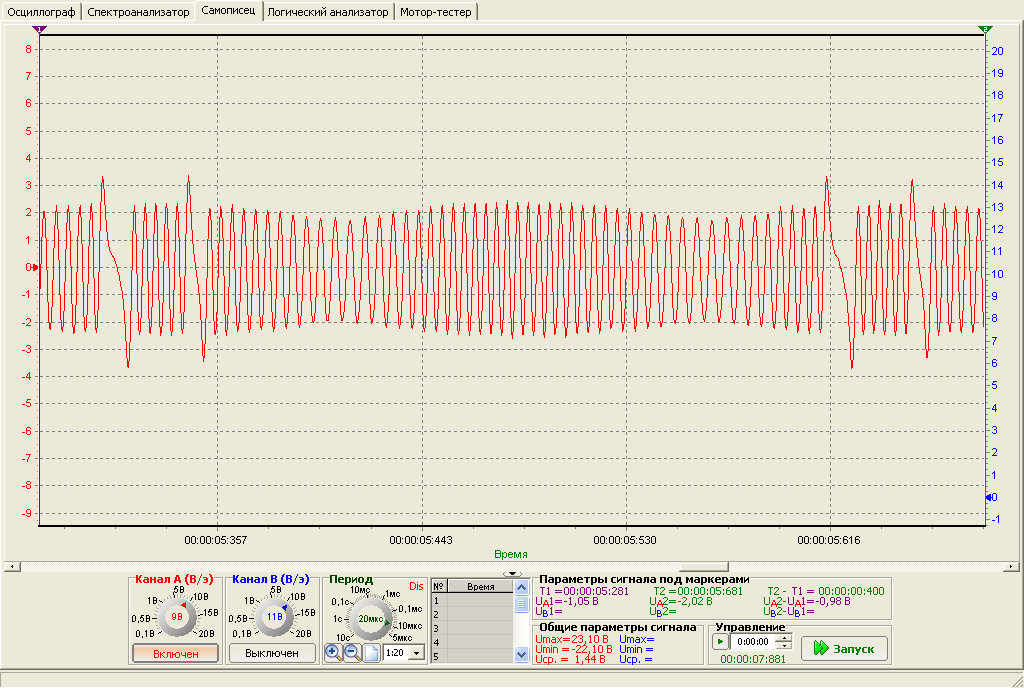Toggle the Канал A 'Включен' button
The height and width of the screenshot is (688, 1024).
(175, 653)
